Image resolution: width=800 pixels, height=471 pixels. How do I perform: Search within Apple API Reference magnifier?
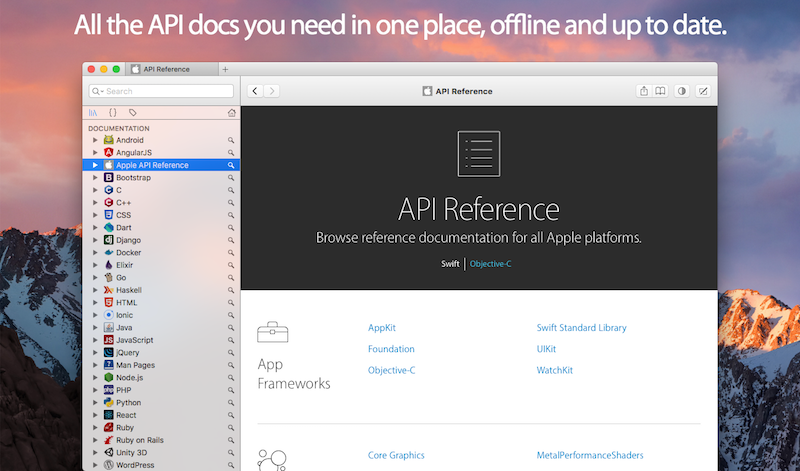[x=231, y=165]
